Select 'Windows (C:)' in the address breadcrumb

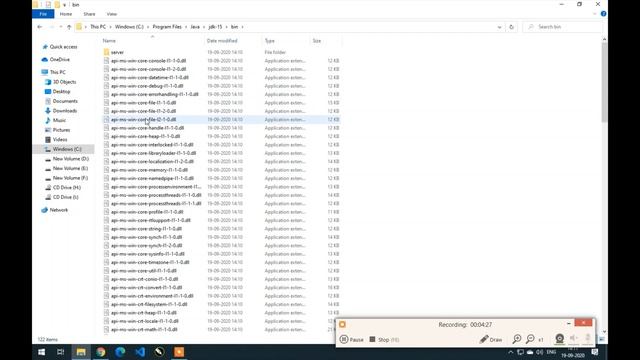(x=129, y=27)
